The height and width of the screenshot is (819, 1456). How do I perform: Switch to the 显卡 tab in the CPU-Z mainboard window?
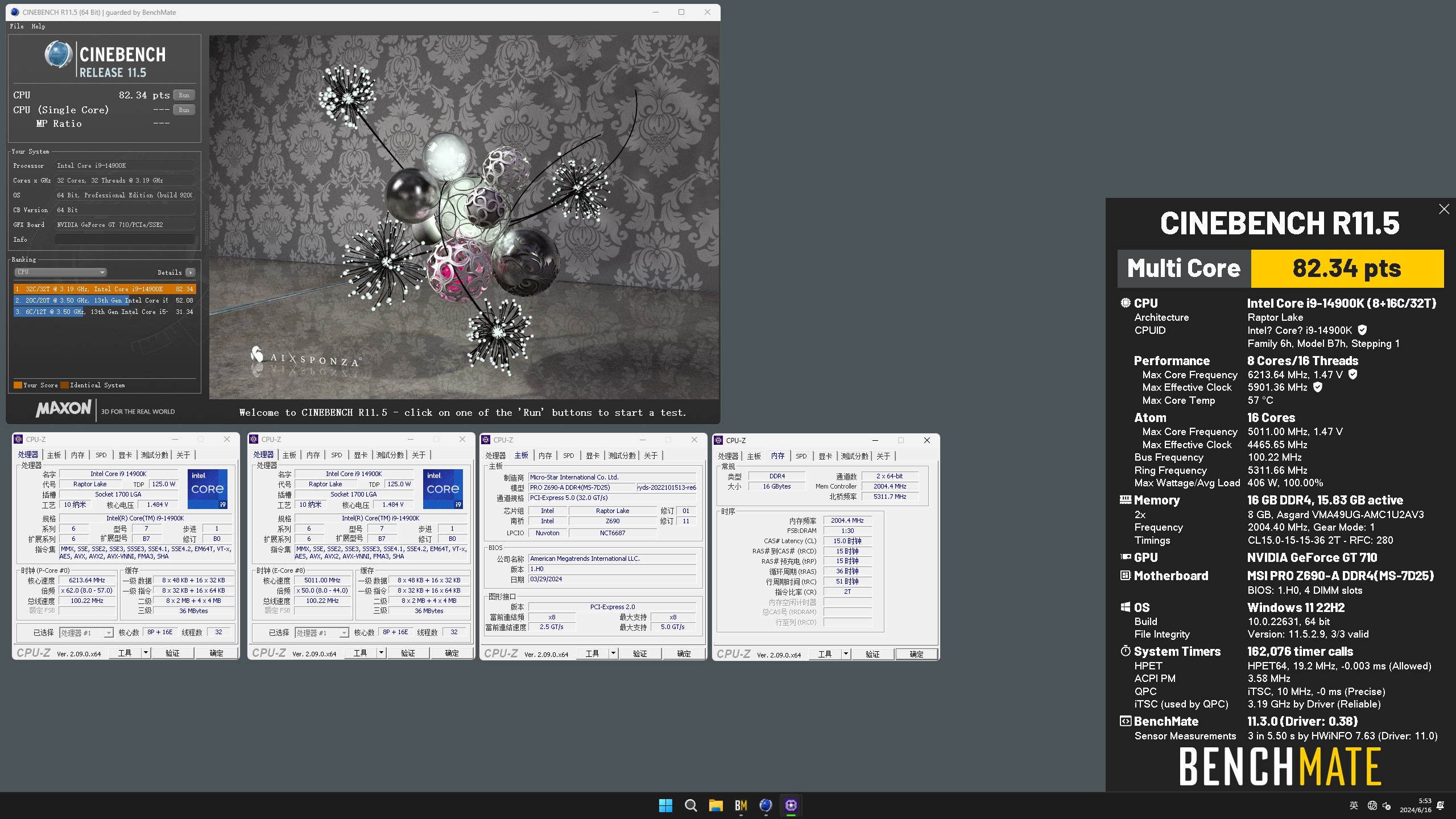point(593,456)
